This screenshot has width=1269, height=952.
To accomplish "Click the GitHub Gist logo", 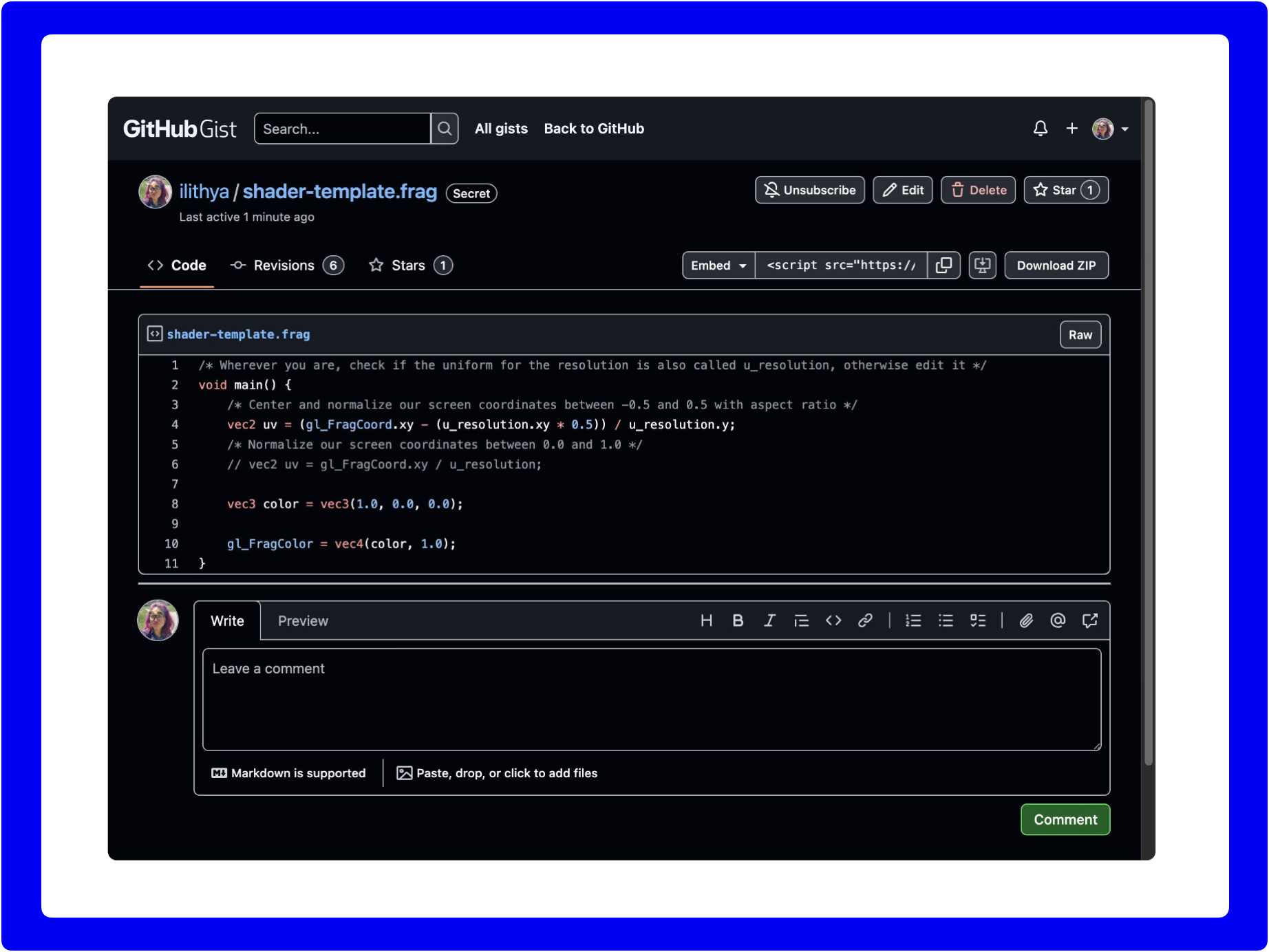I will (x=180, y=129).
